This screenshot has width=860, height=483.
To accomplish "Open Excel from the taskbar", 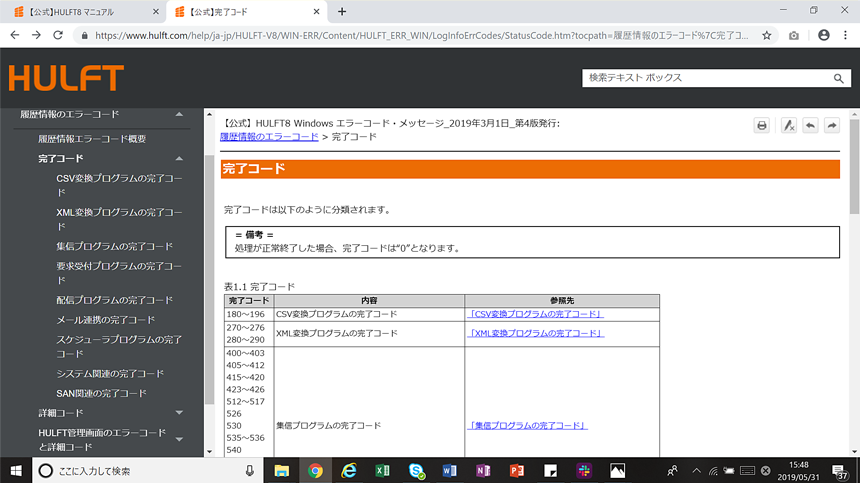I will 382,470.
